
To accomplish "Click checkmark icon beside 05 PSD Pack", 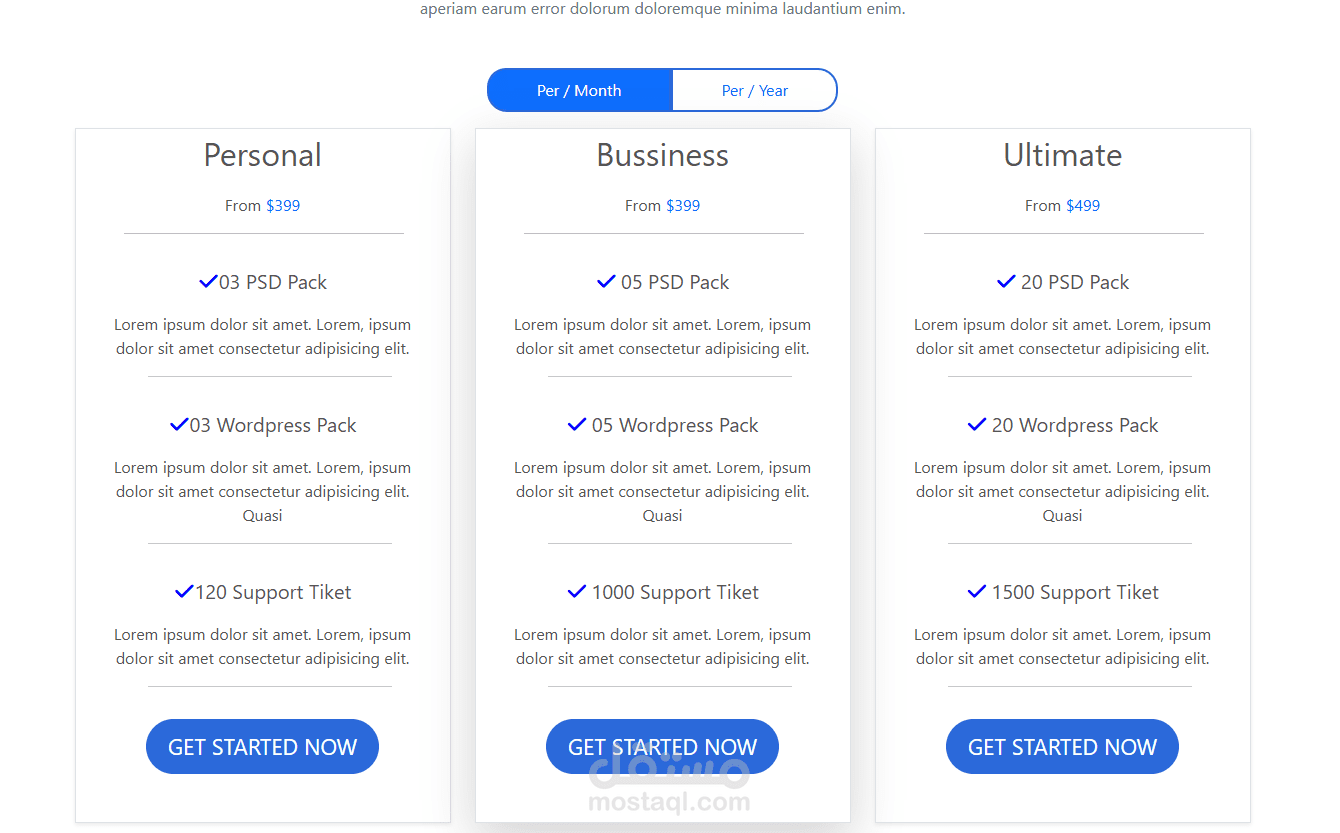I will click(x=606, y=282).
